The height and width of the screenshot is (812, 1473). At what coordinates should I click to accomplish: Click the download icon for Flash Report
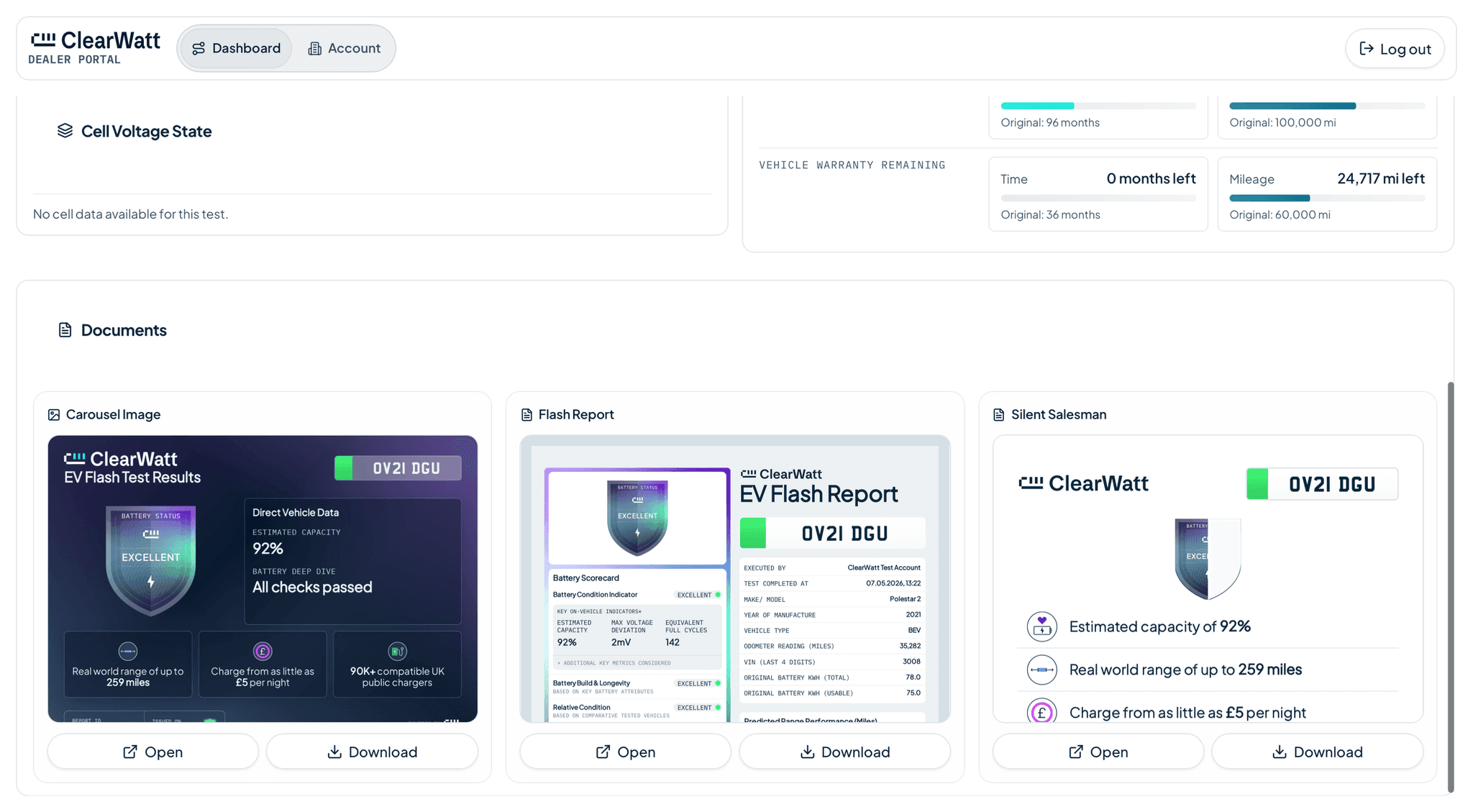(x=807, y=752)
